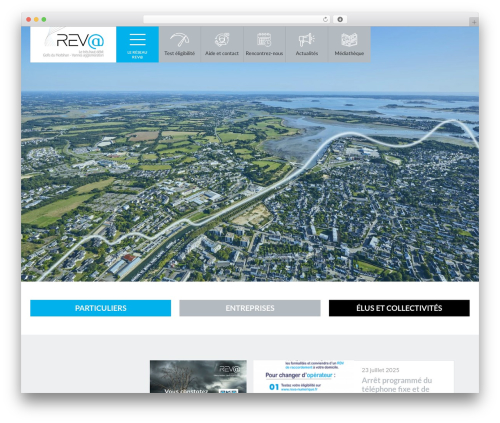This screenshot has height=423, width=500.
Task: Maximize window with the green button
Action: [x=44, y=20]
